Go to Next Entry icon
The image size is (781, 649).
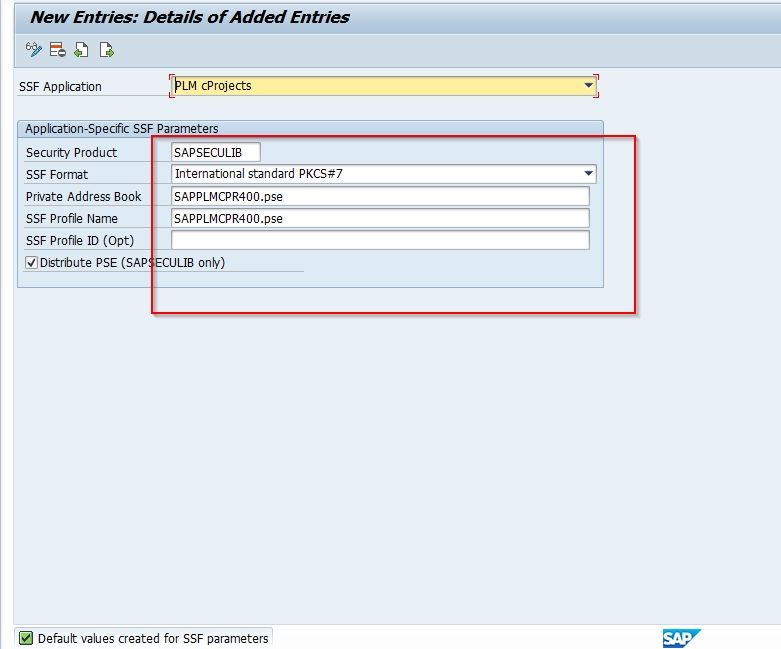point(106,50)
